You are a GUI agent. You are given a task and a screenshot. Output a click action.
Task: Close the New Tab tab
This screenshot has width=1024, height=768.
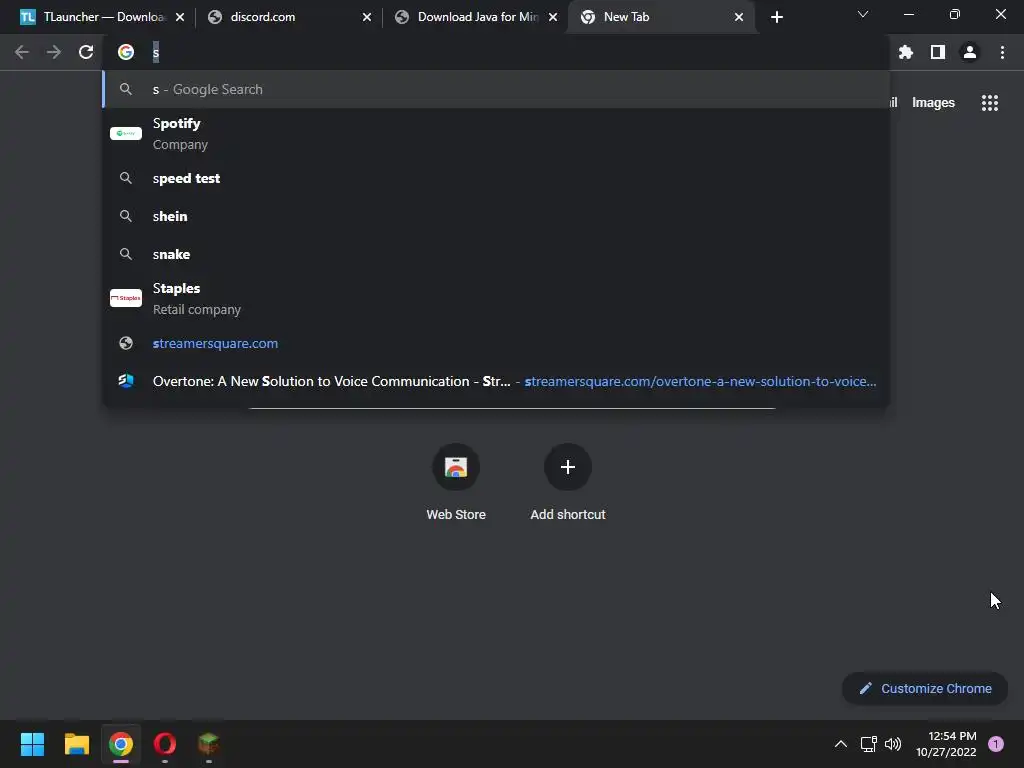[739, 17]
